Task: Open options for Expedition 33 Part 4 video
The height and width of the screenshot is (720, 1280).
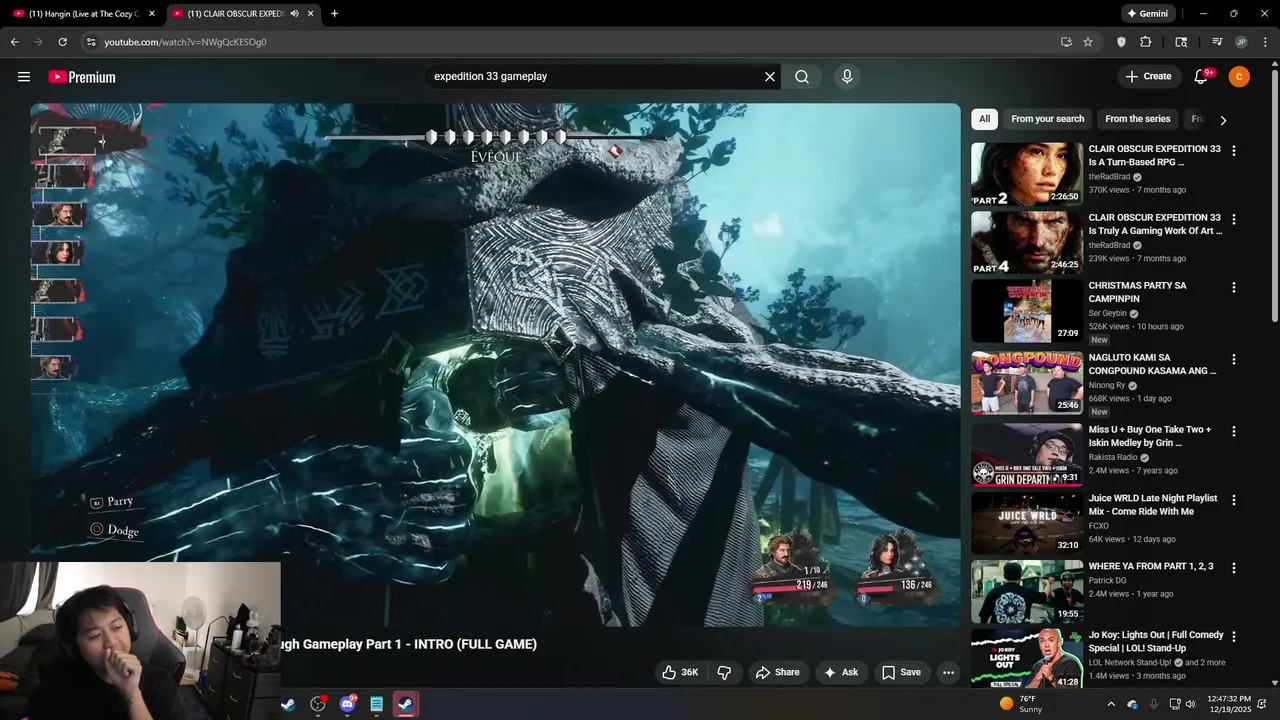Action: point(1233,219)
